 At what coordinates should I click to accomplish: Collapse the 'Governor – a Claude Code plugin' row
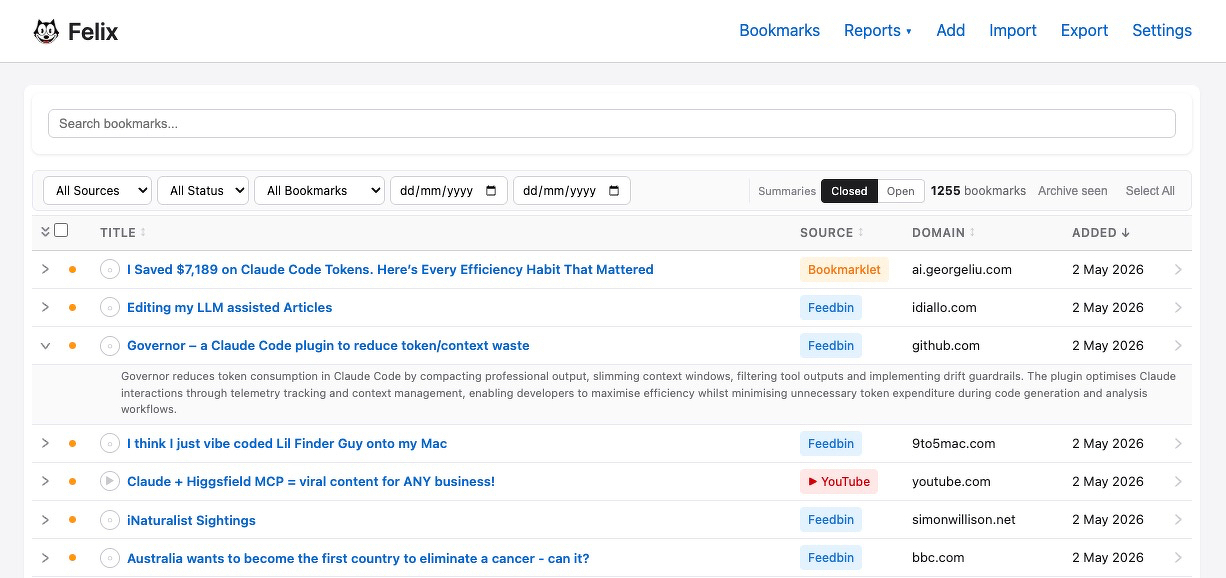(45, 345)
